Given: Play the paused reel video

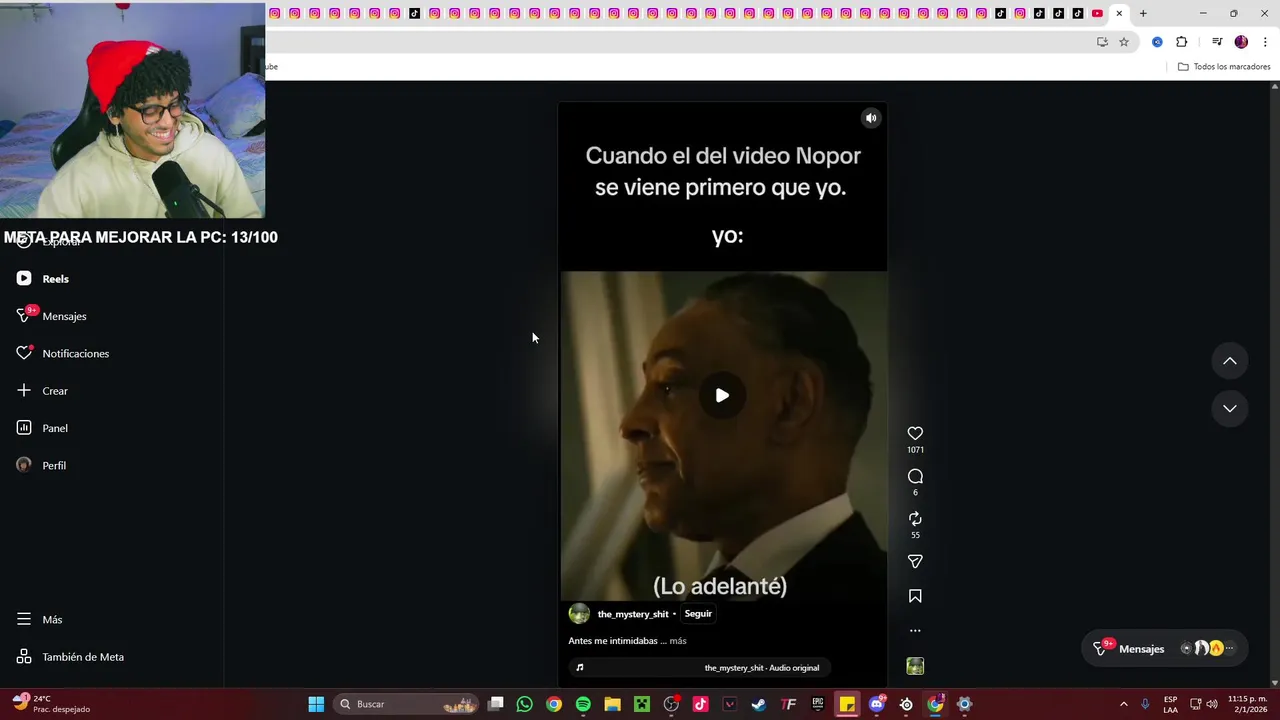Looking at the screenshot, I should (x=722, y=395).
